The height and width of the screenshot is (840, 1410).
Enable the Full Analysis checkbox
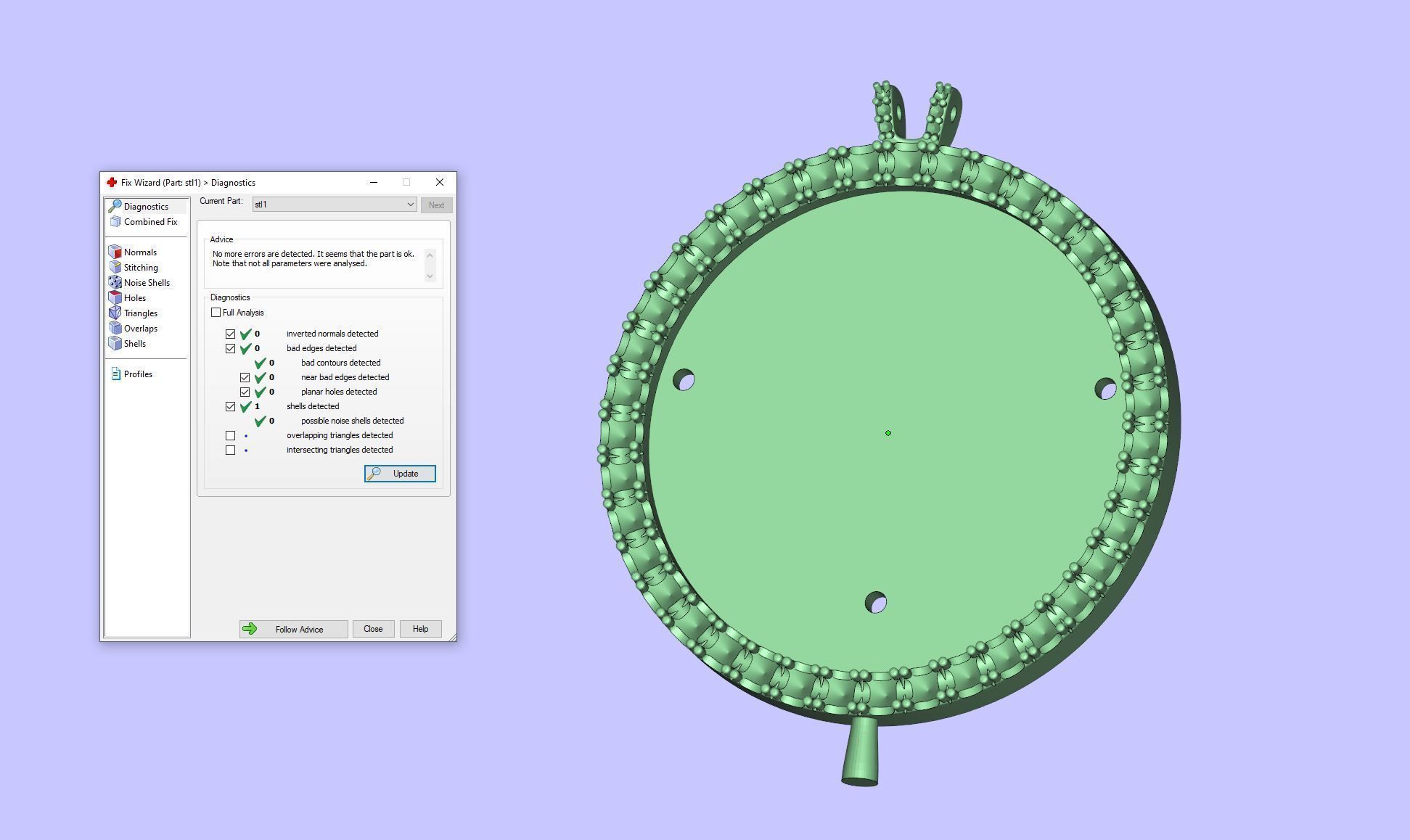tap(216, 313)
